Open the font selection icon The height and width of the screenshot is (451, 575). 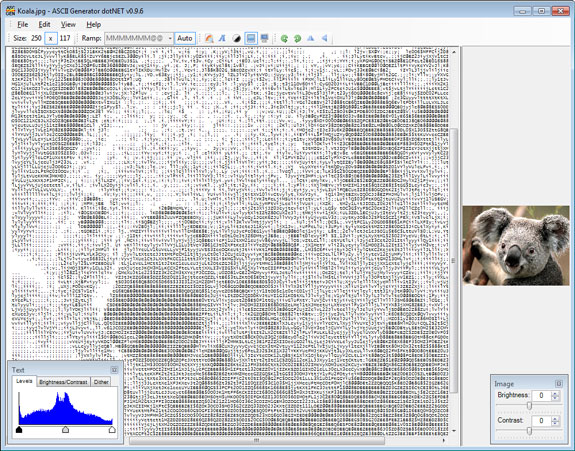click(x=222, y=38)
